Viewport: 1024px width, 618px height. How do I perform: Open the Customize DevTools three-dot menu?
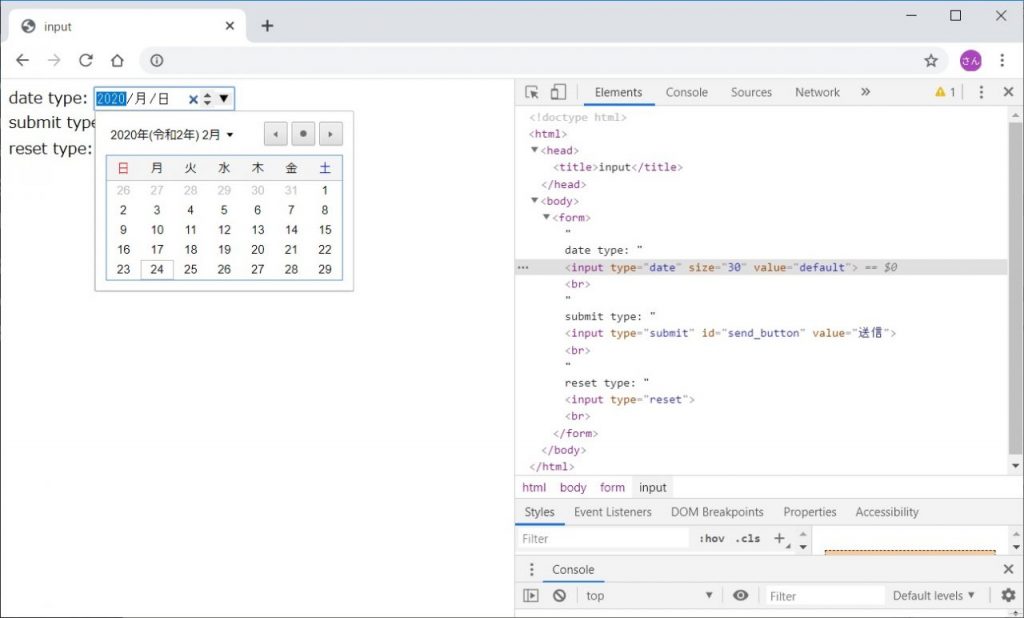981,91
